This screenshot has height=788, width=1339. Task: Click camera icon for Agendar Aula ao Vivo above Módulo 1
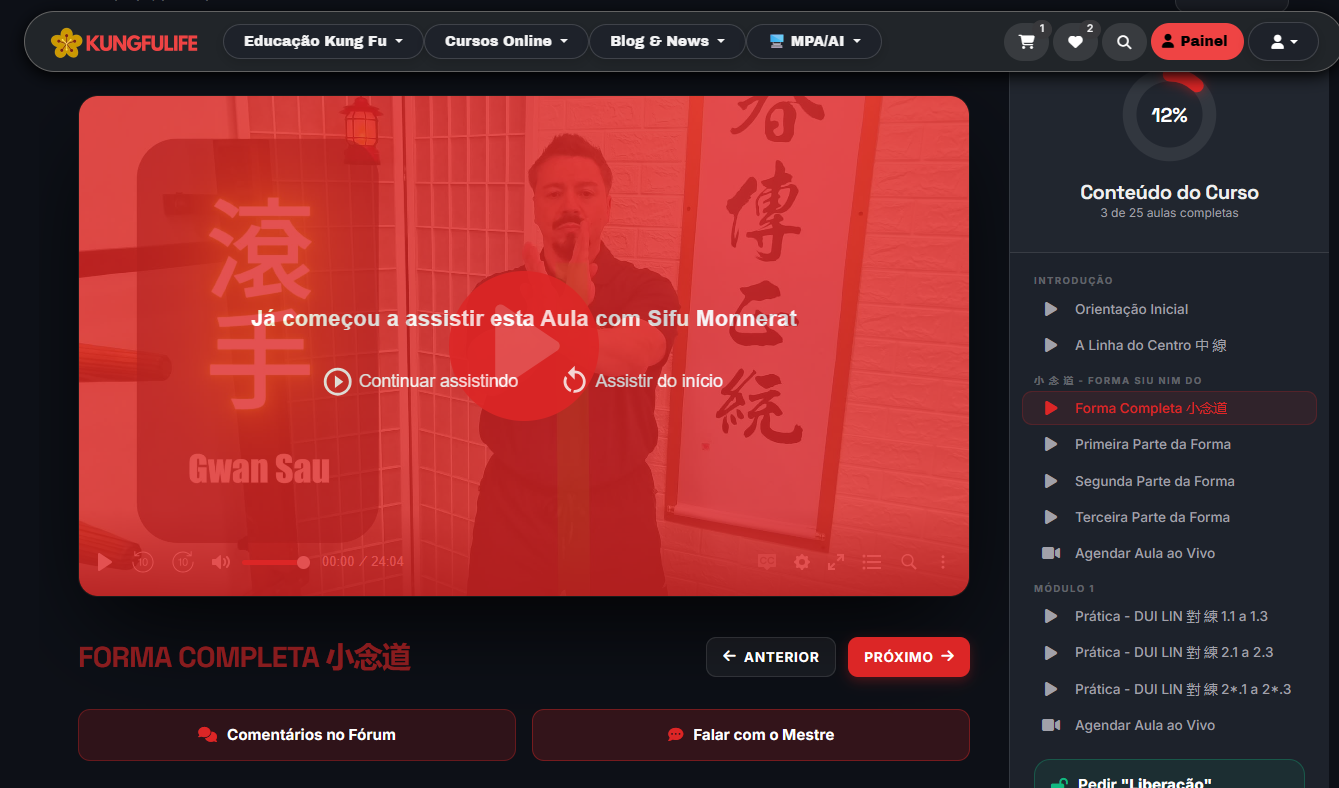1051,553
